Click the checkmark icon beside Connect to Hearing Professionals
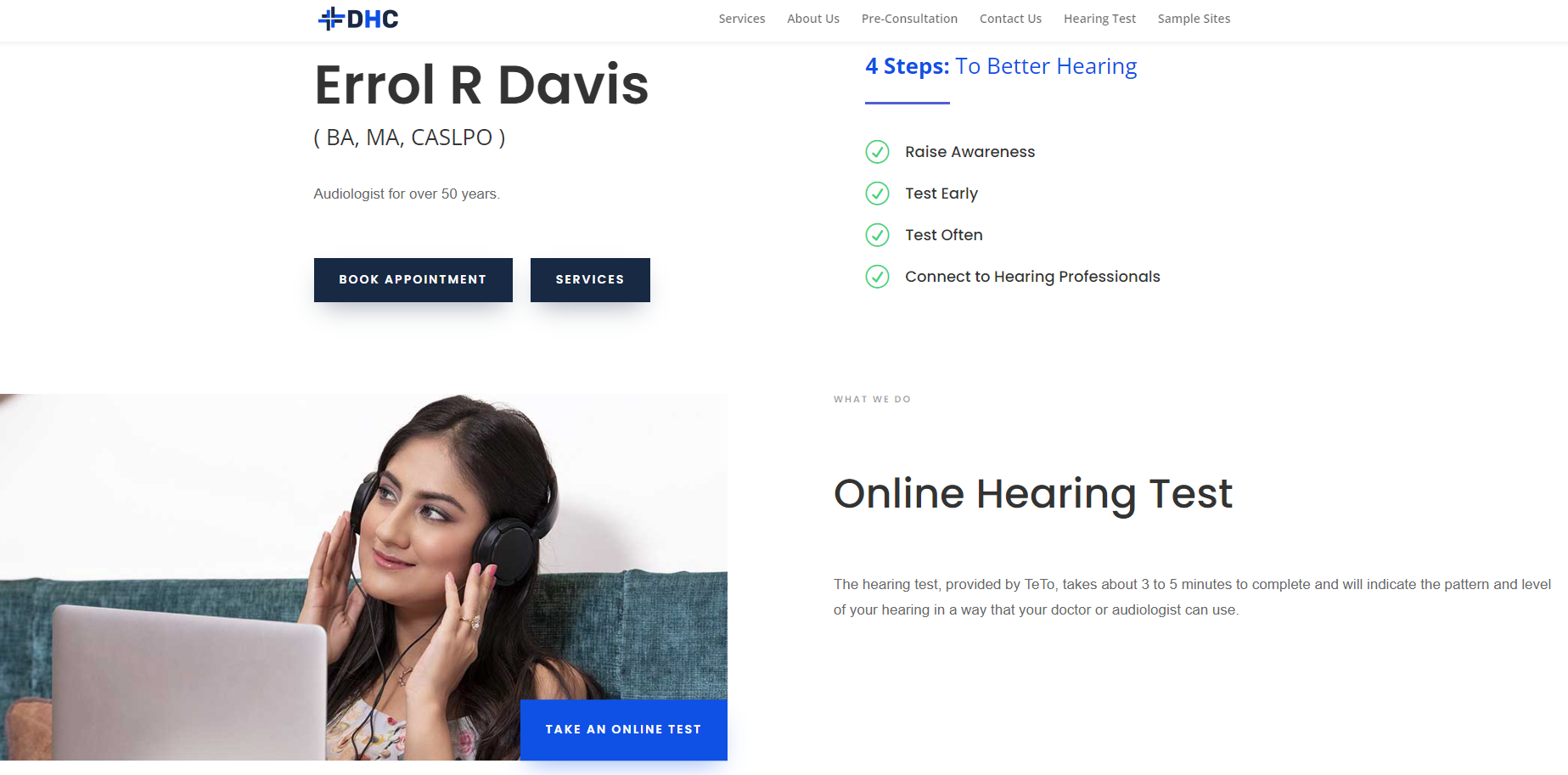Image resolution: width=1568 pixels, height=775 pixels. click(877, 277)
